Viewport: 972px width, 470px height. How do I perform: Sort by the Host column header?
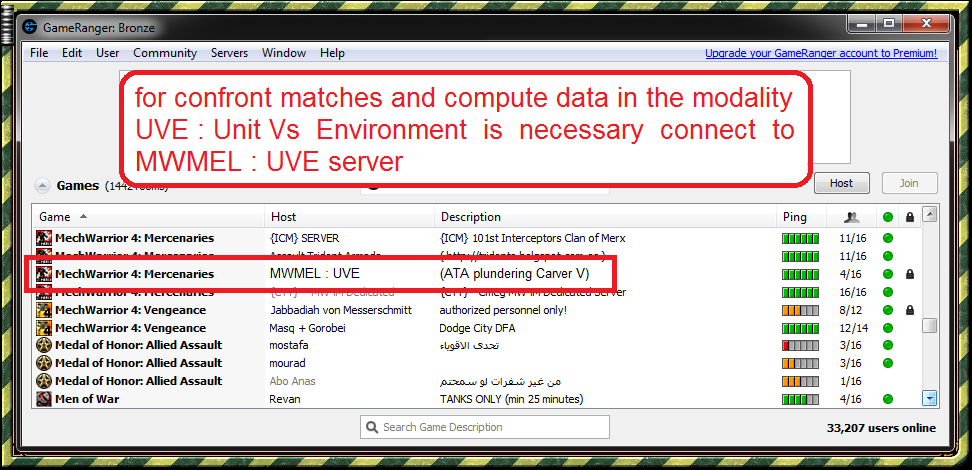350,217
